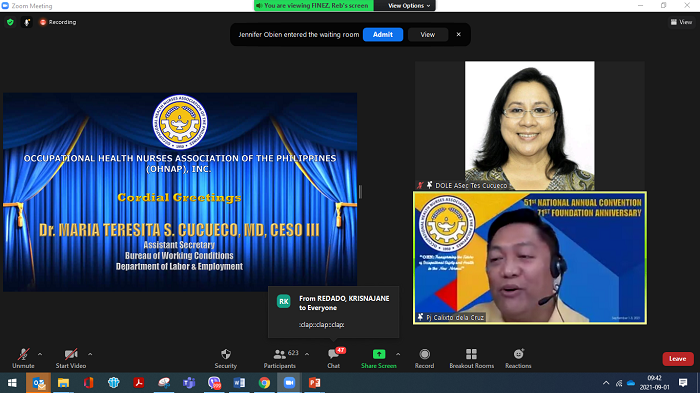
Task: Click the RK avatar in chat popup
Action: pos(284,301)
